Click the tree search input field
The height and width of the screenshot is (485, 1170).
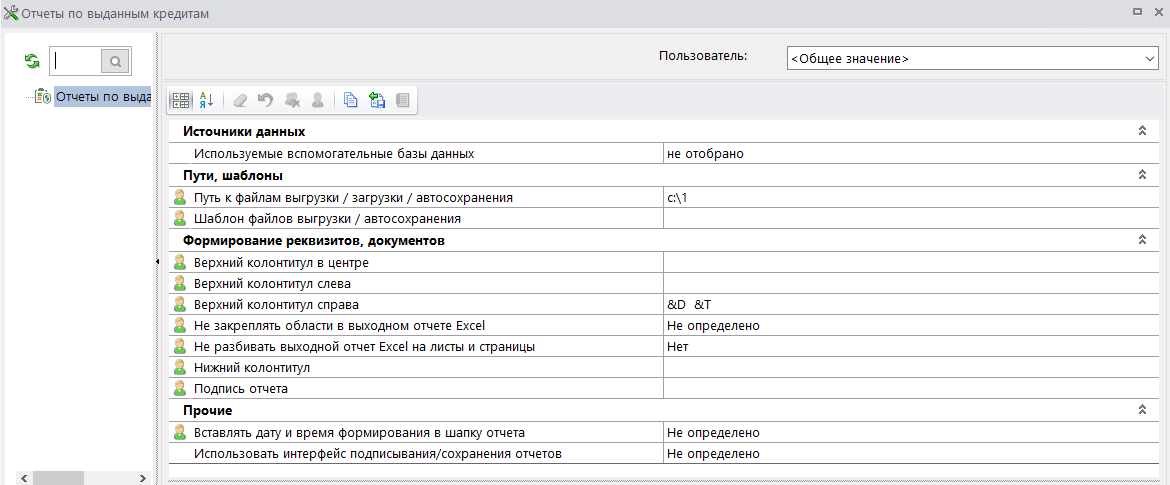76,61
